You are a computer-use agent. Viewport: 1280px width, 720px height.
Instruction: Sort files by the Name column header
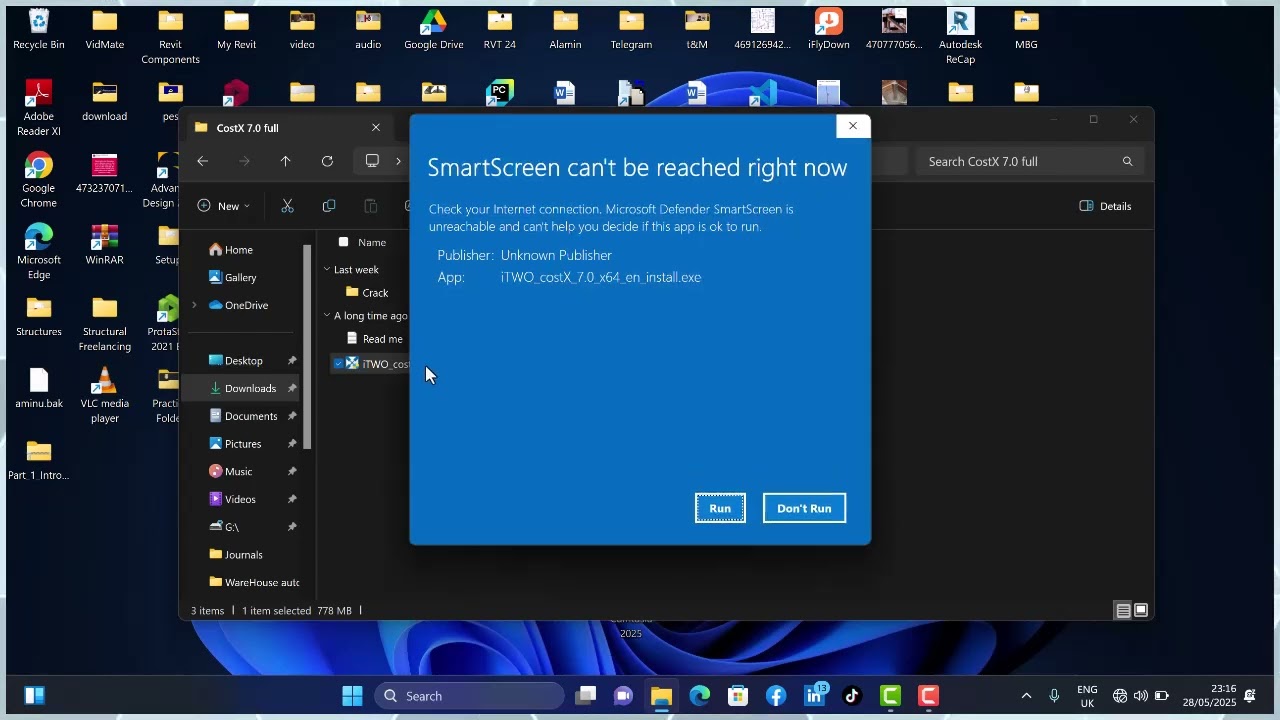coord(372,242)
